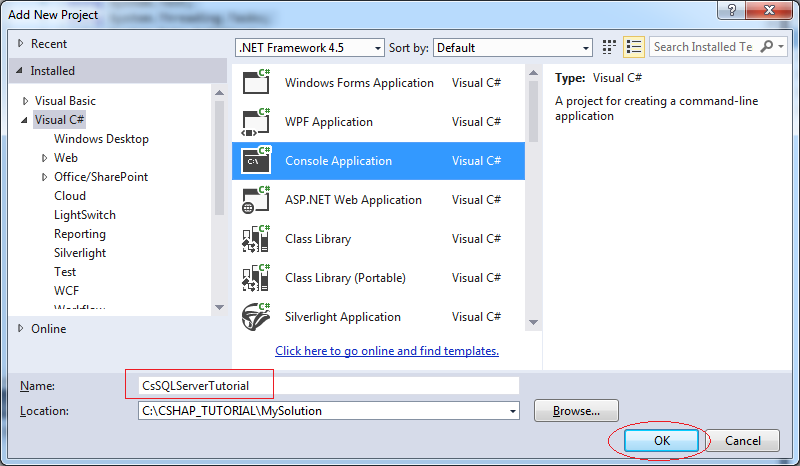This screenshot has height=466, width=800.
Task: Click the ASP.NET Web Application template icon
Action: [256, 200]
